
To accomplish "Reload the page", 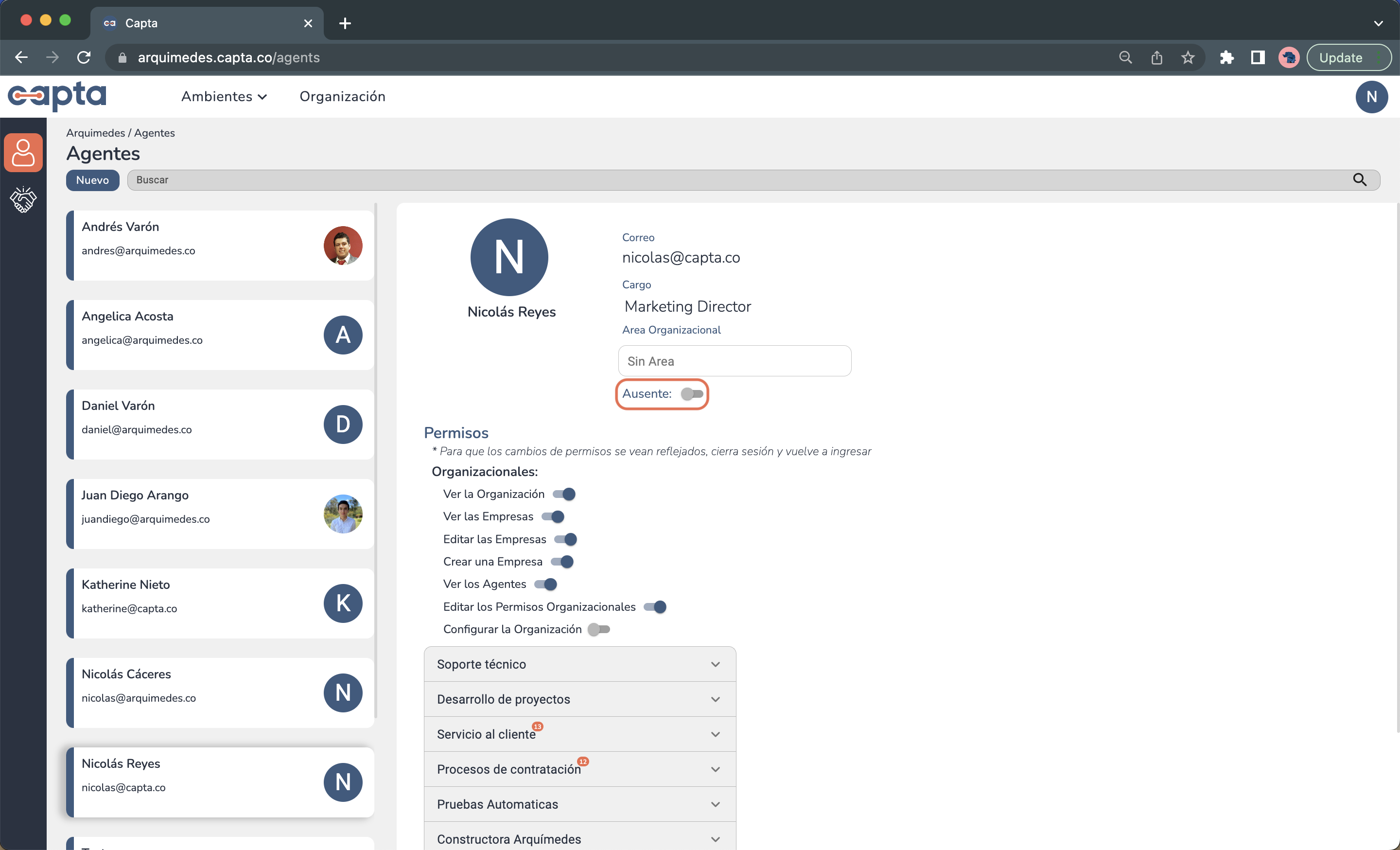I will click(84, 57).
